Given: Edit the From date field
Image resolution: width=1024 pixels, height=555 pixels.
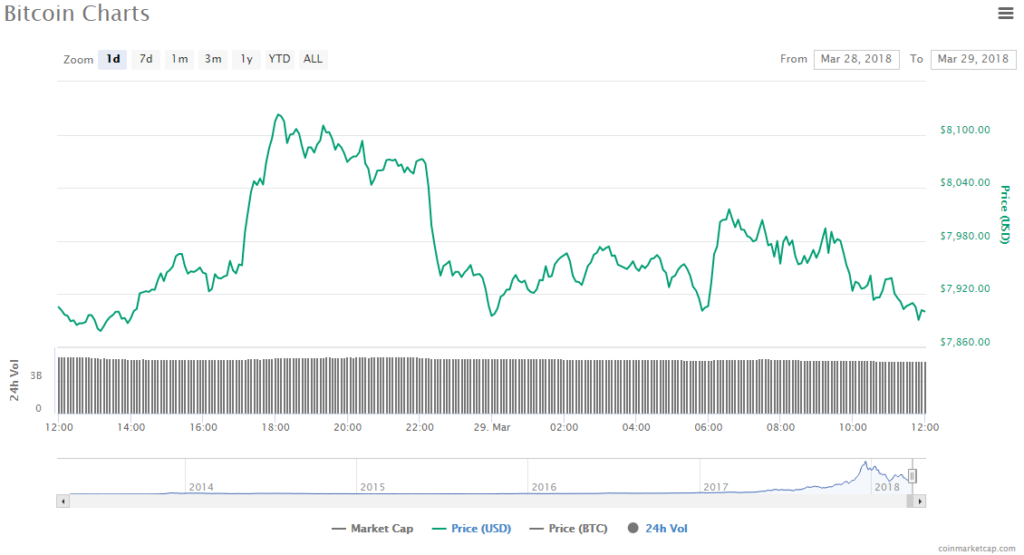Looking at the screenshot, I should [856, 59].
